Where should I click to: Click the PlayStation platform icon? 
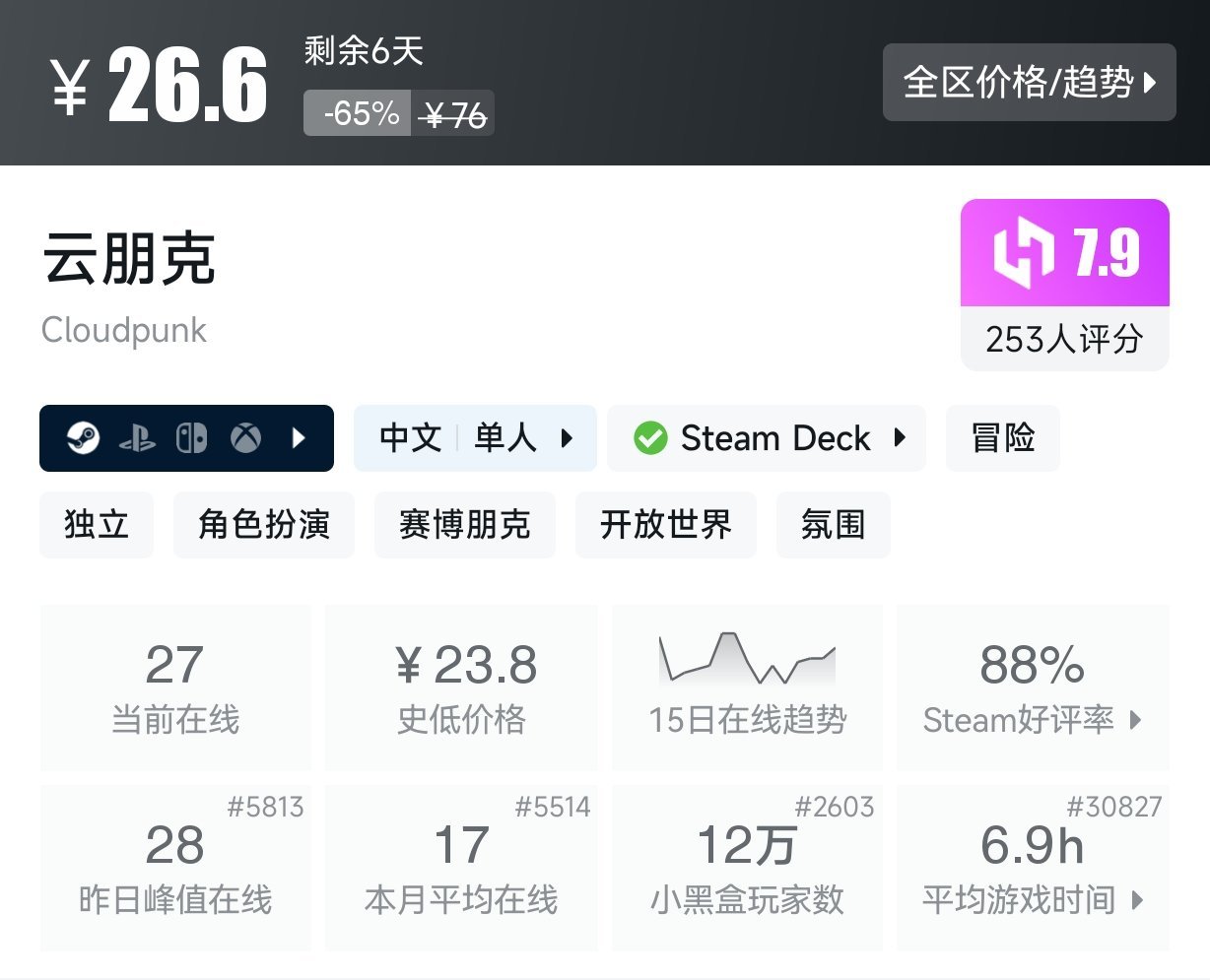click(137, 439)
